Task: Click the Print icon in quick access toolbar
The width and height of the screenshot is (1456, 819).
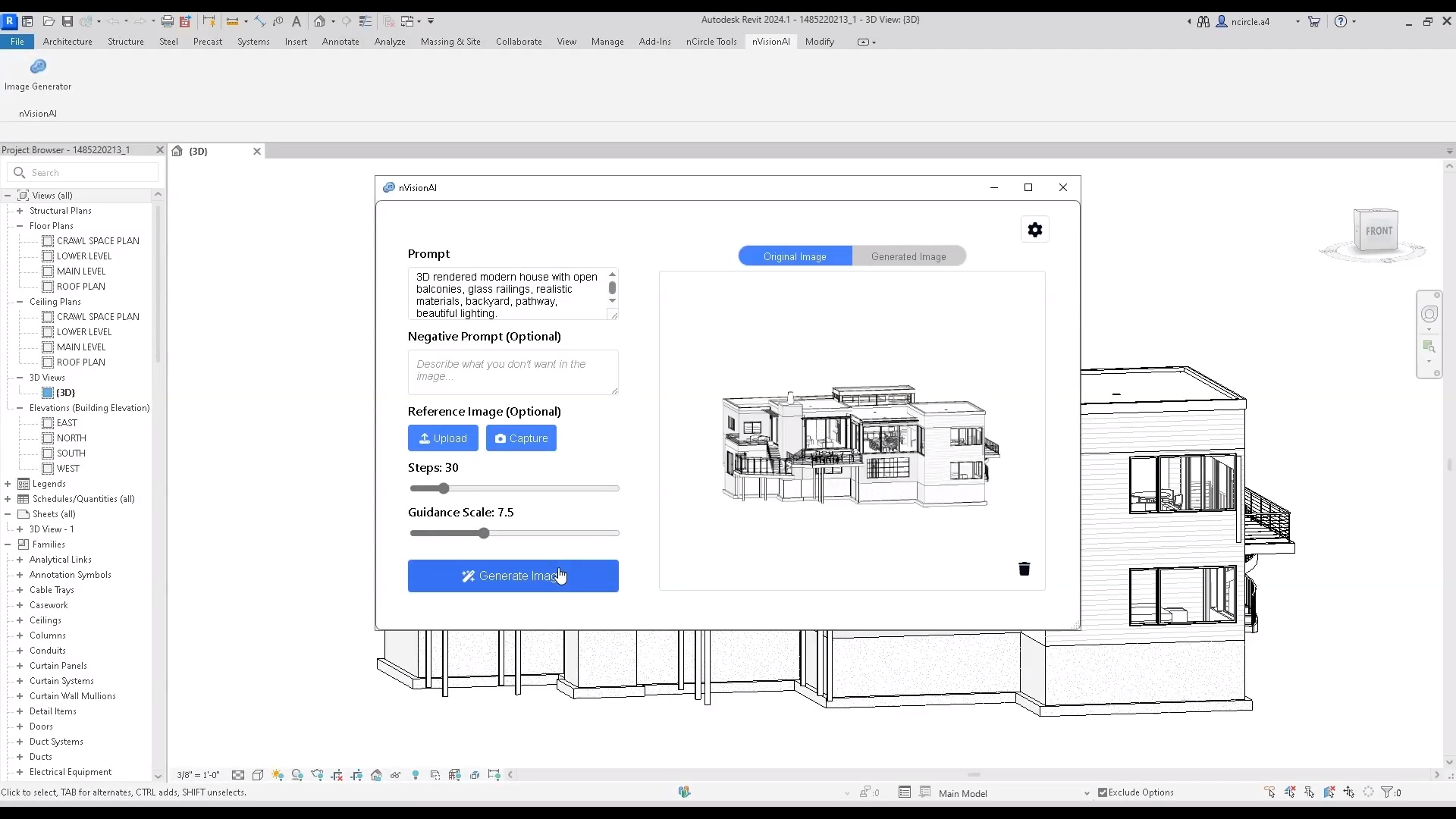Action: click(x=168, y=21)
